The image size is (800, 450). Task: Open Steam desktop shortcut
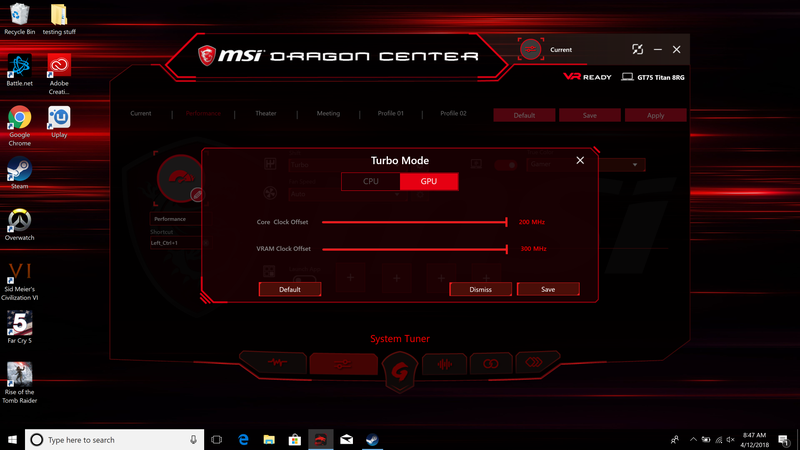tap(19, 173)
